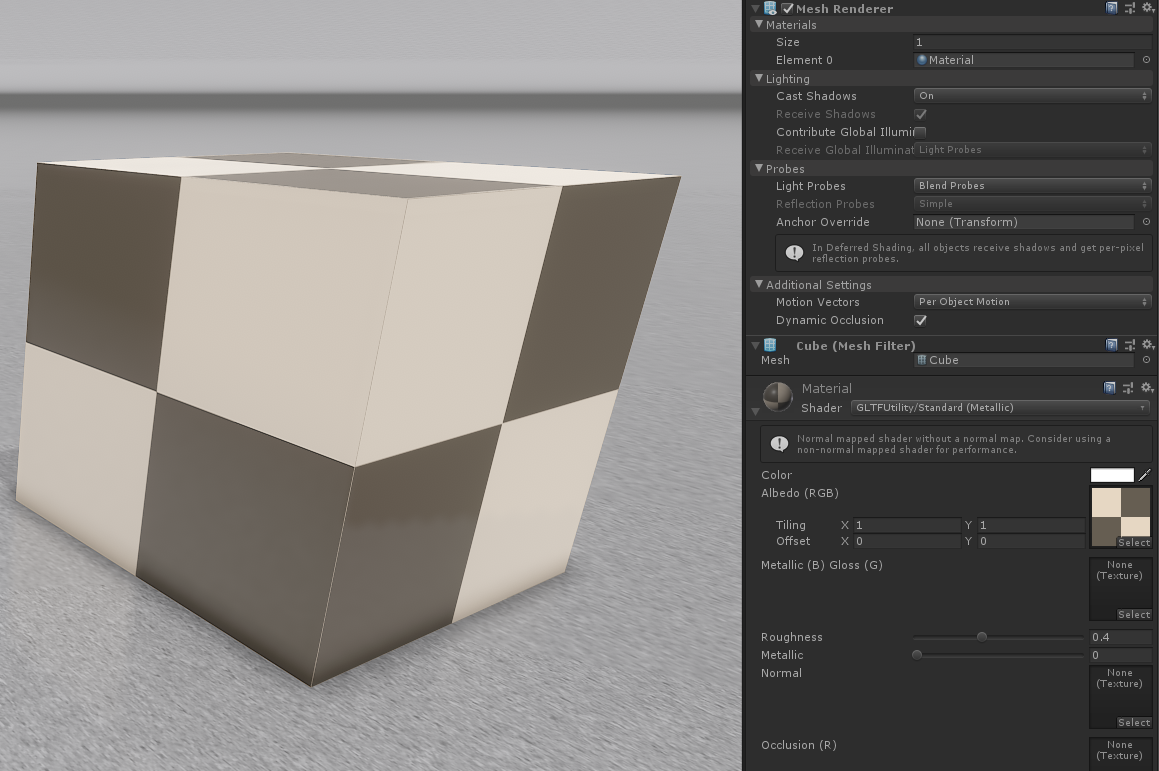Click Select on the Normal texture slot

click(1134, 722)
